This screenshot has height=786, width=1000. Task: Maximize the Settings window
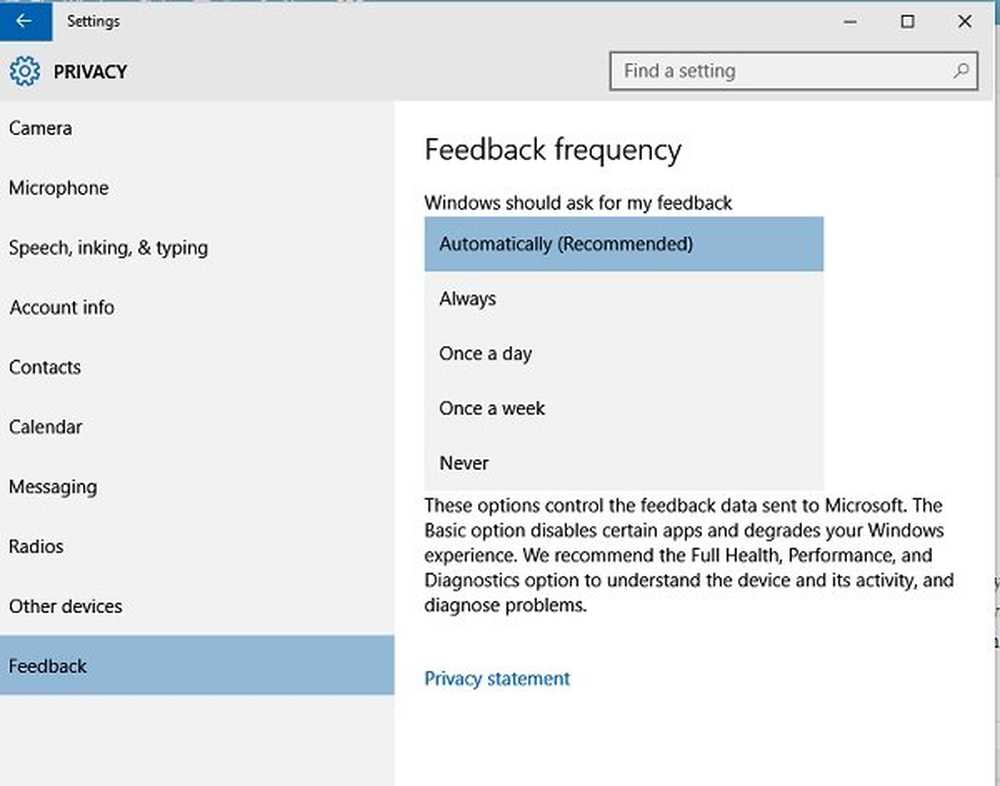[907, 22]
